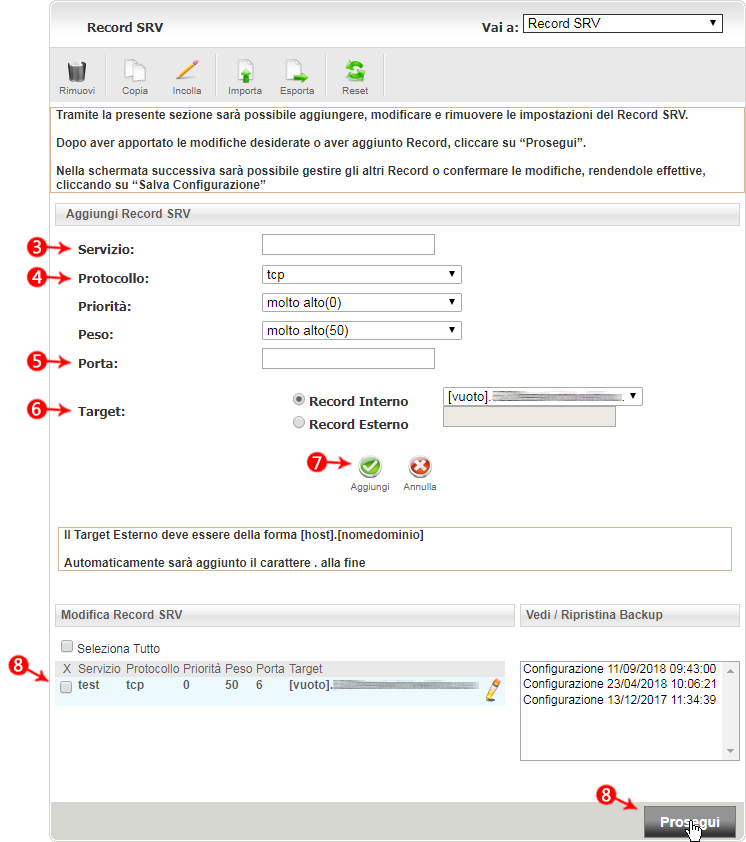The width and height of the screenshot is (746, 842).
Task: Click the green Aggiungi checkmark icon
Action: (x=370, y=467)
